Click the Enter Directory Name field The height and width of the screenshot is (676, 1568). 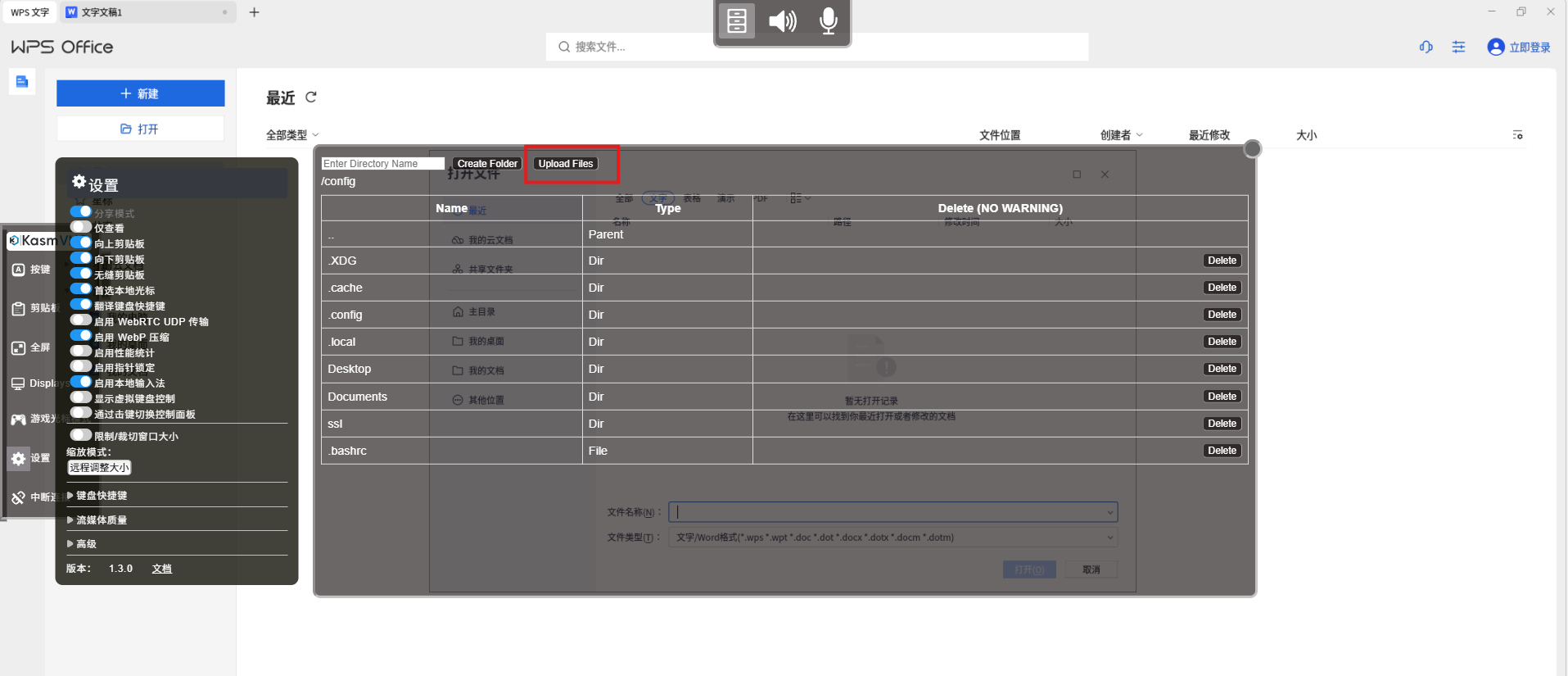(x=382, y=164)
